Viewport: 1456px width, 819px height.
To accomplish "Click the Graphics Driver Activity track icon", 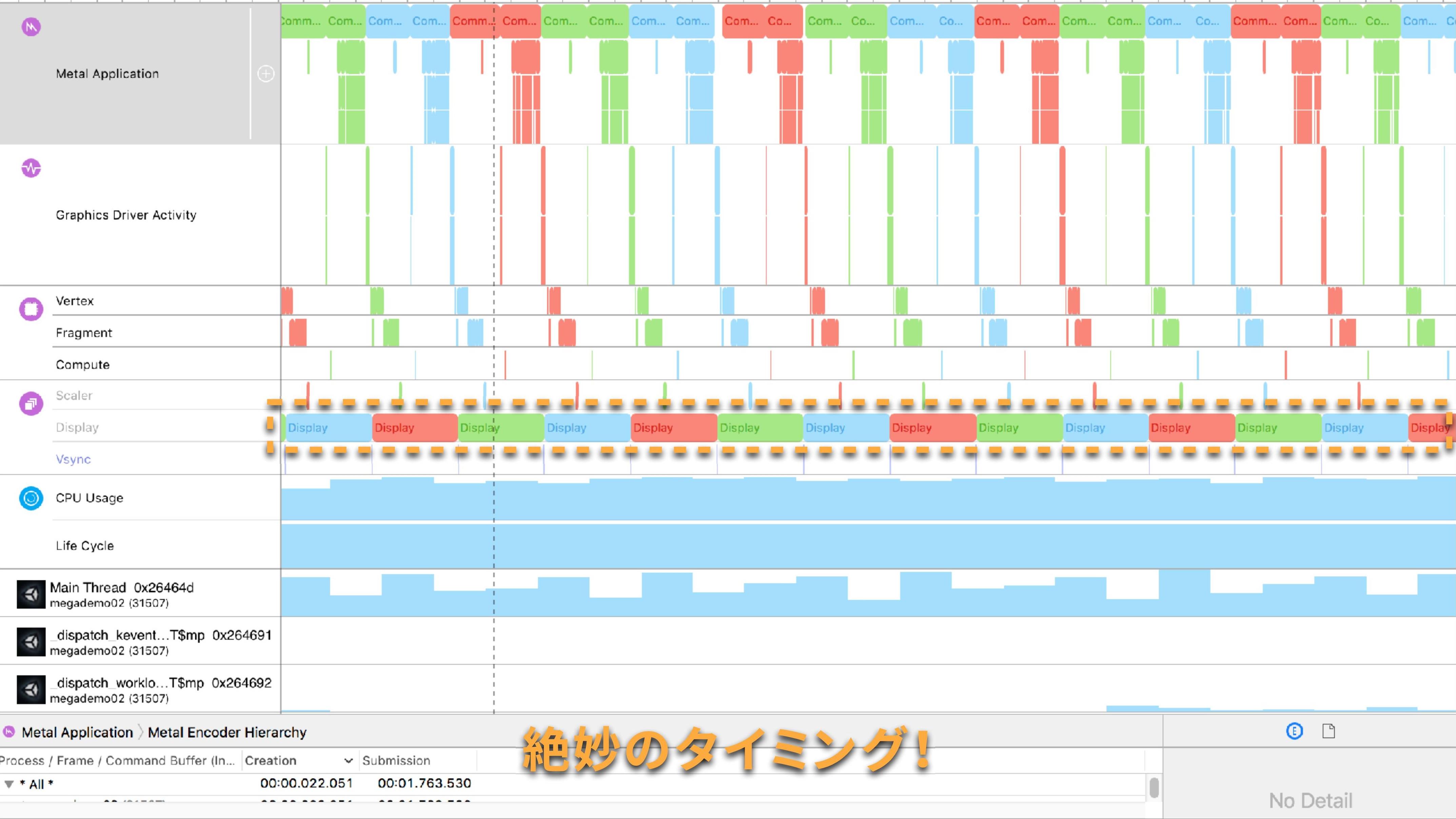I will (x=31, y=168).
